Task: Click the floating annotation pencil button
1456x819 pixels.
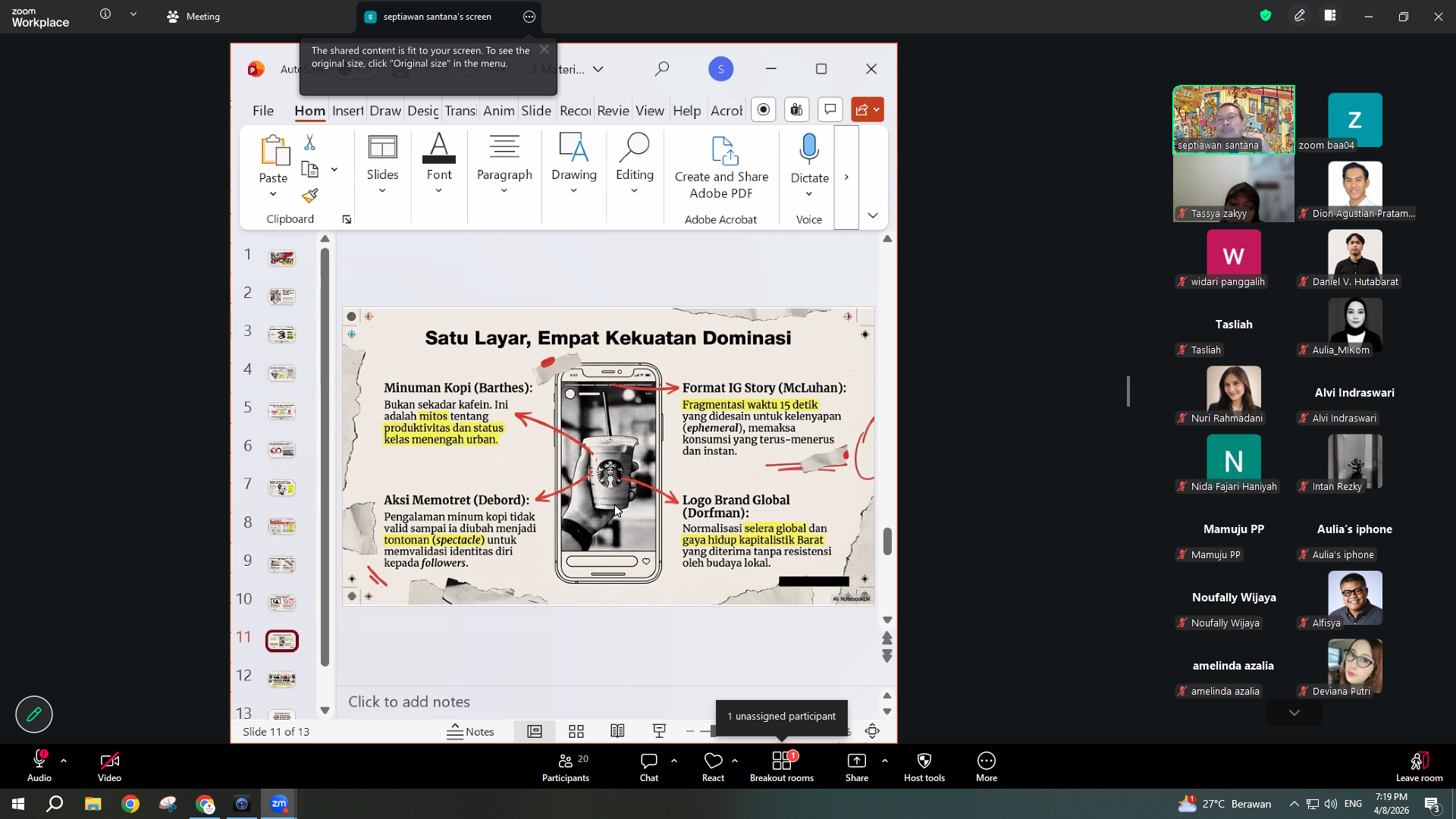Action: pyautogui.click(x=34, y=714)
